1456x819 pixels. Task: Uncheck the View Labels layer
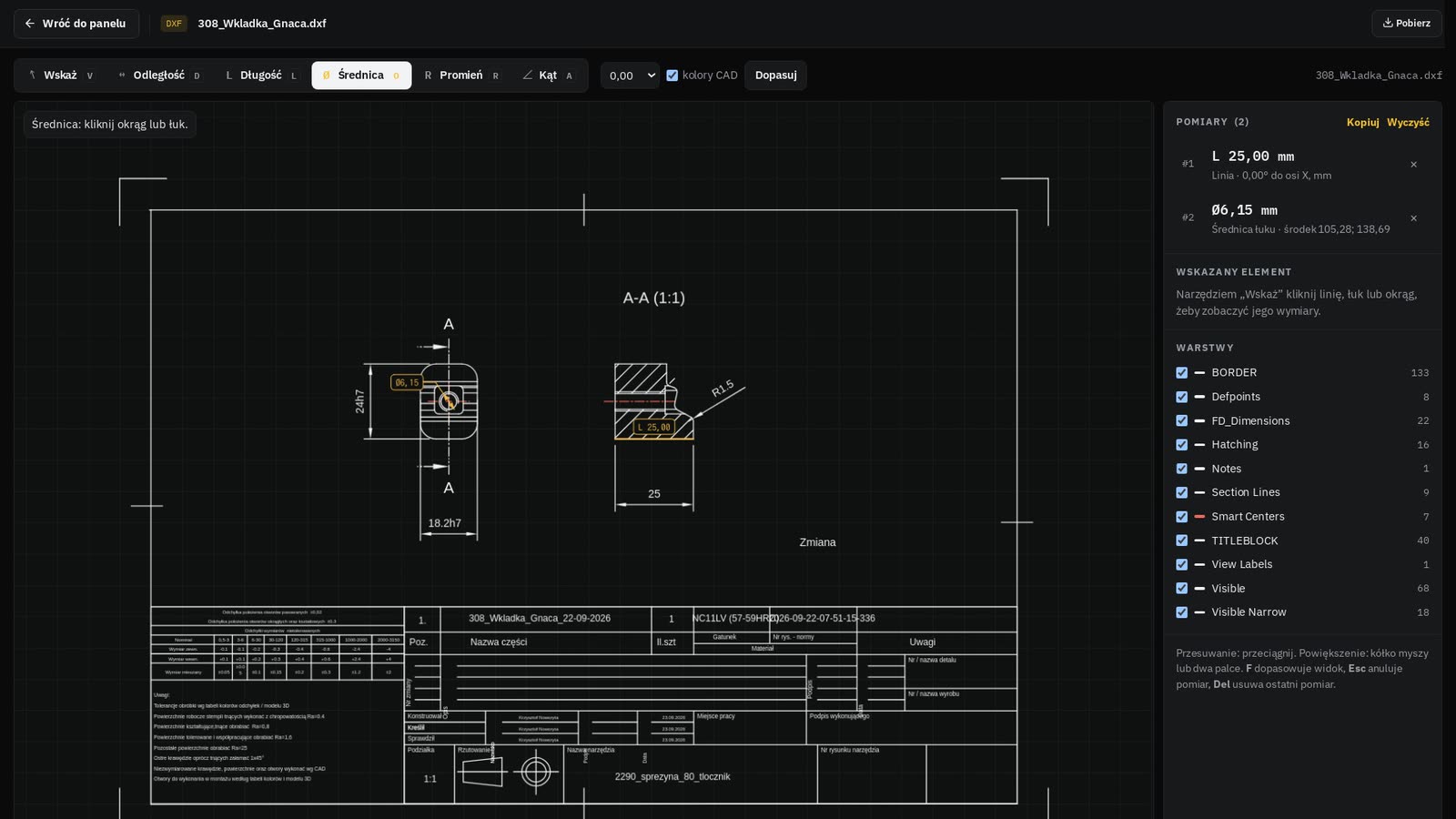point(1182,564)
